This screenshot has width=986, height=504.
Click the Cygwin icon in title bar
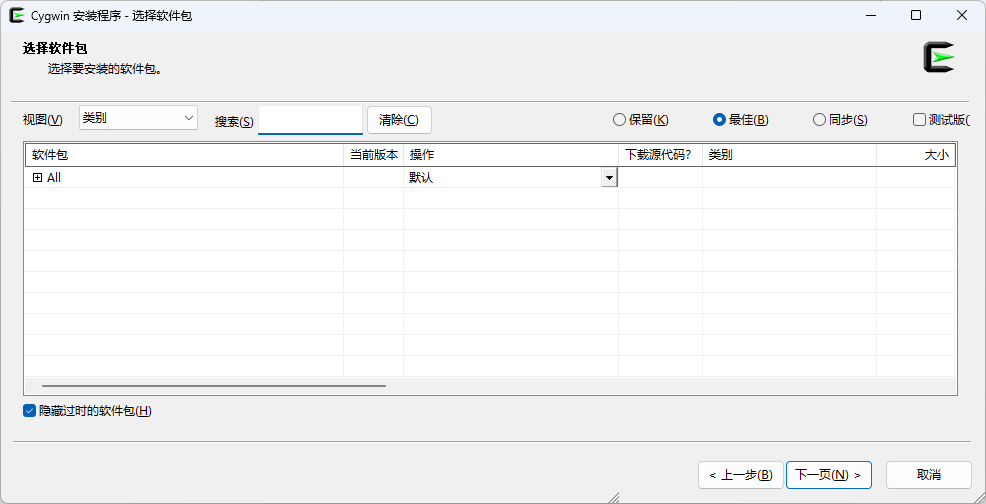[x=17, y=16]
